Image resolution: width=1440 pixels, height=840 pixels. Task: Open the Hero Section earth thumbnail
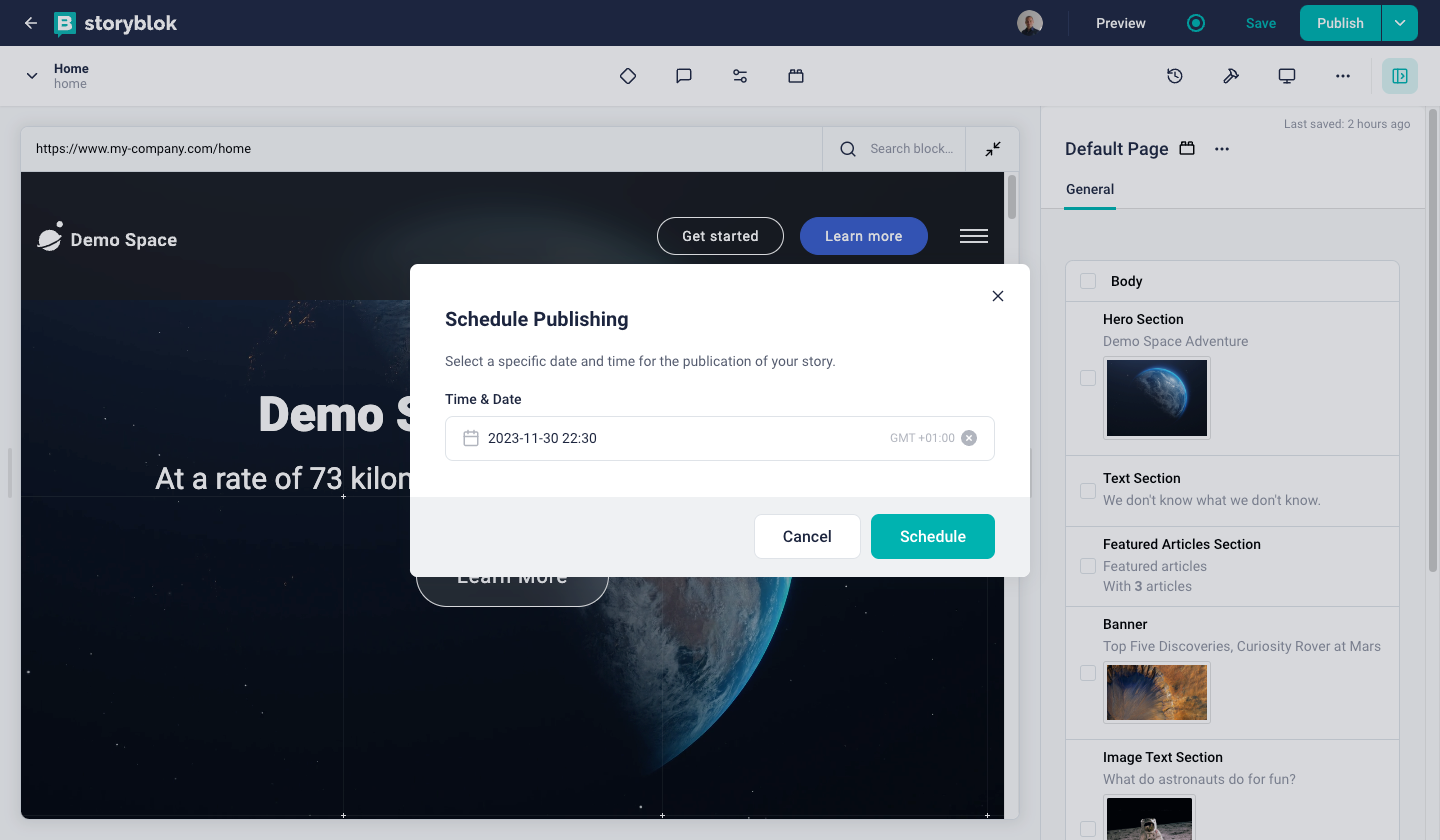click(1157, 398)
